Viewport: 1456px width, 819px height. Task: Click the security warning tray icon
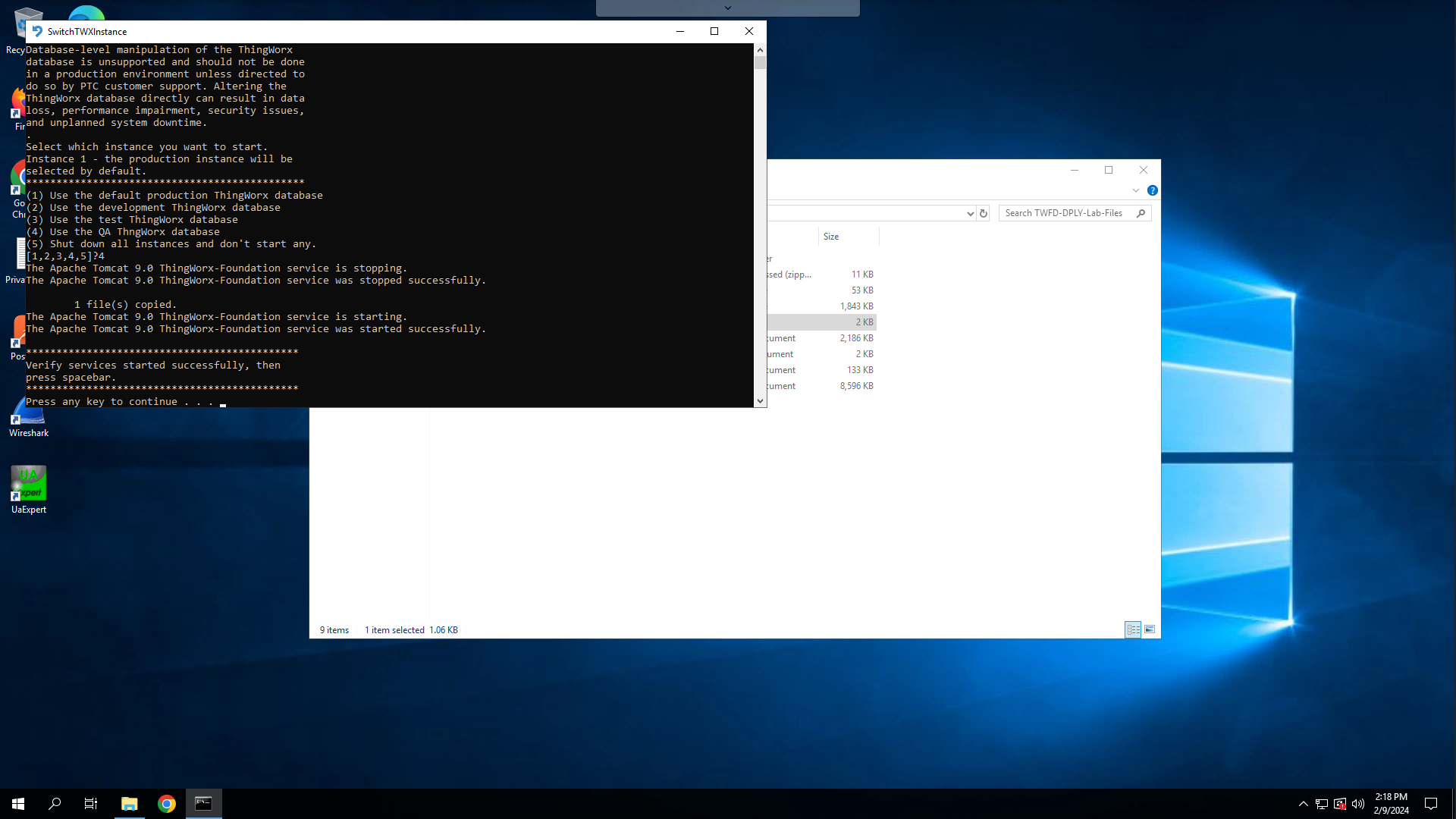(1340, 804)
